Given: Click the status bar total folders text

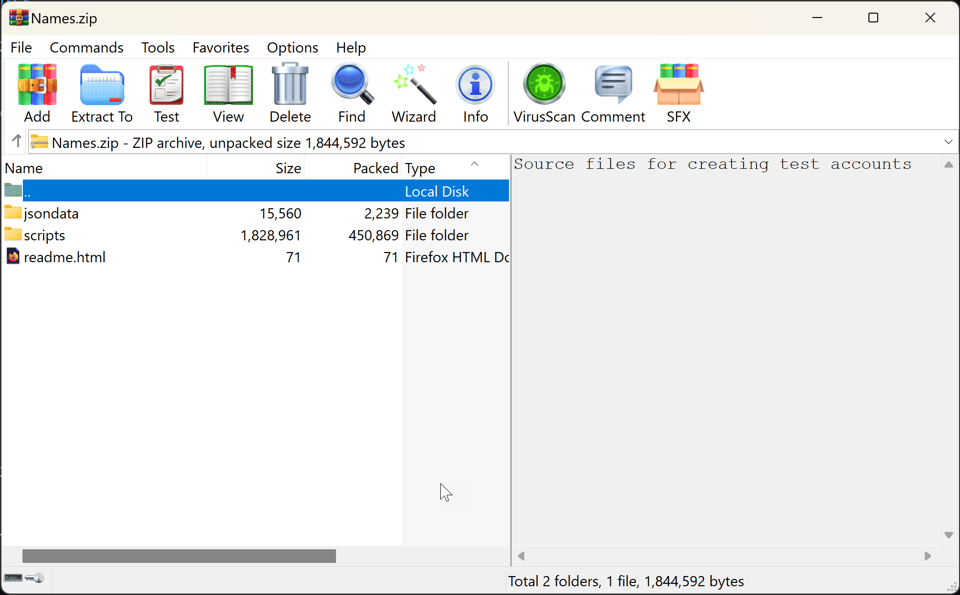Looking at the screenshot, I should [626, 581].
